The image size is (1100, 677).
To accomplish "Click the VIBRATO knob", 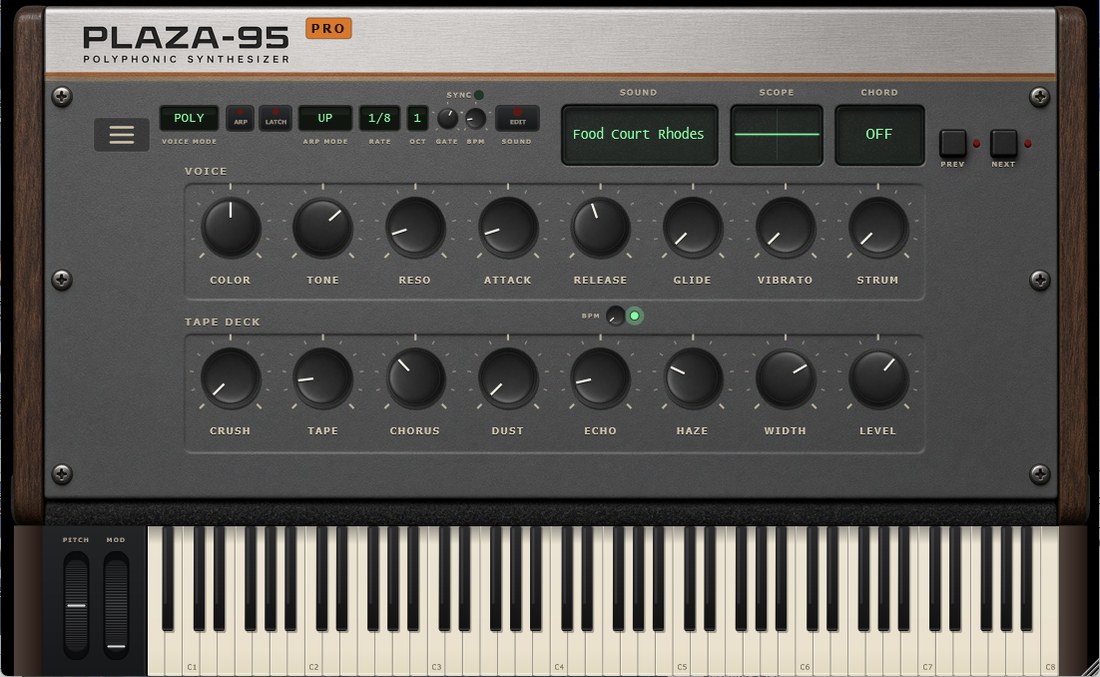I will coord(785,227).
